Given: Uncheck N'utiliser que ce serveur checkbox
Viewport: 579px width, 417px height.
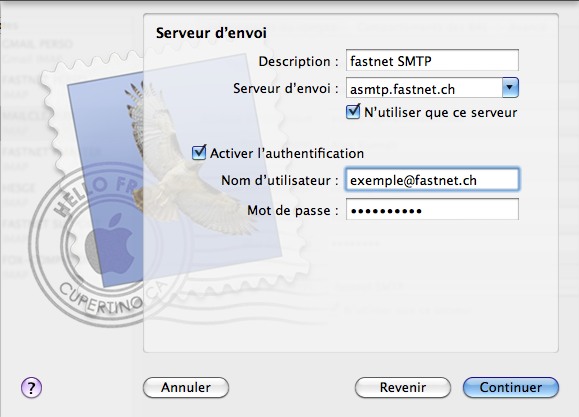Looking at the screenshot, I should click(353, 112).
